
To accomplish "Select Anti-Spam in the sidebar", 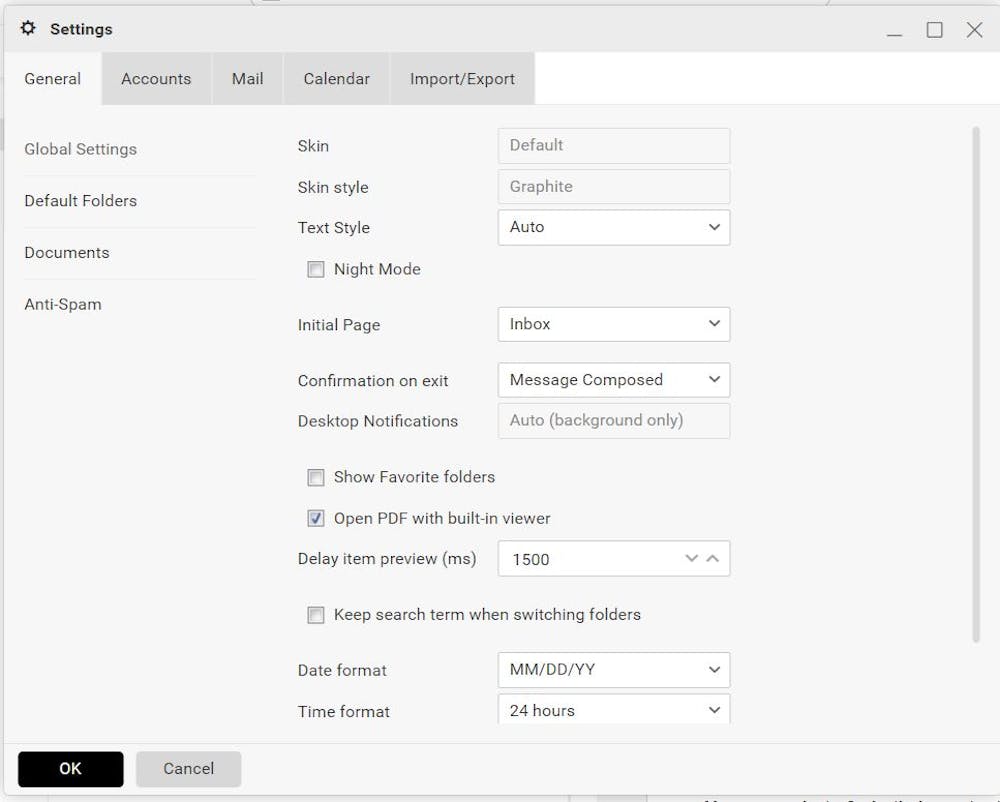I will point(63,304).
